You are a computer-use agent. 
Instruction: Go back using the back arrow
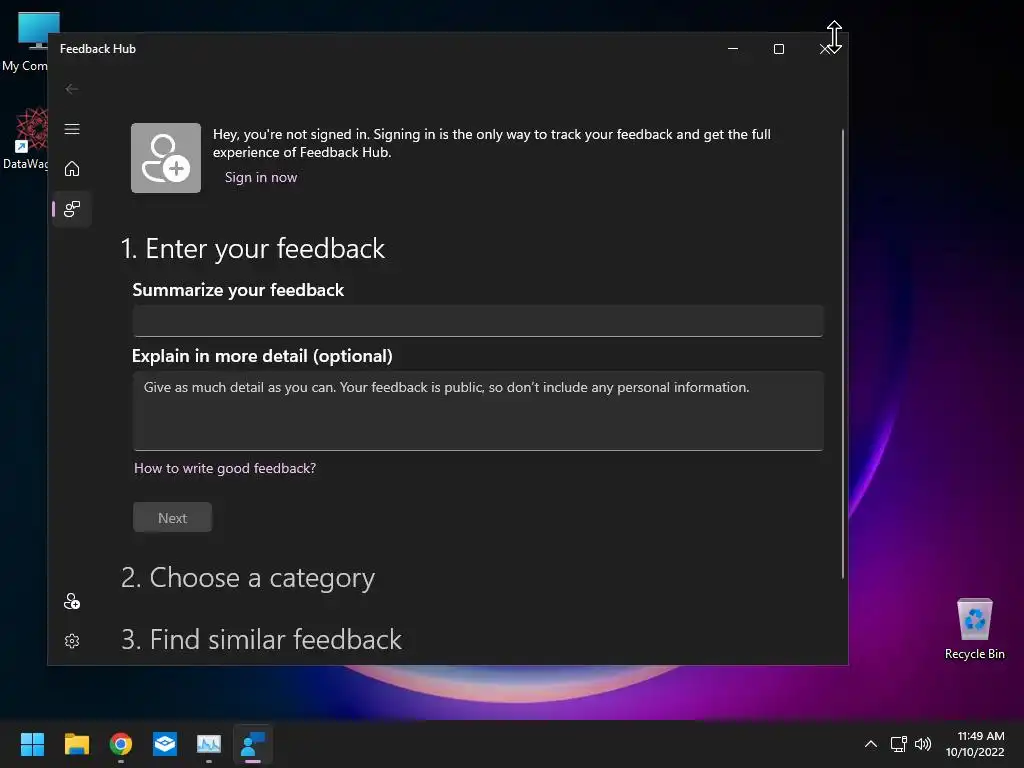(72, 89)
